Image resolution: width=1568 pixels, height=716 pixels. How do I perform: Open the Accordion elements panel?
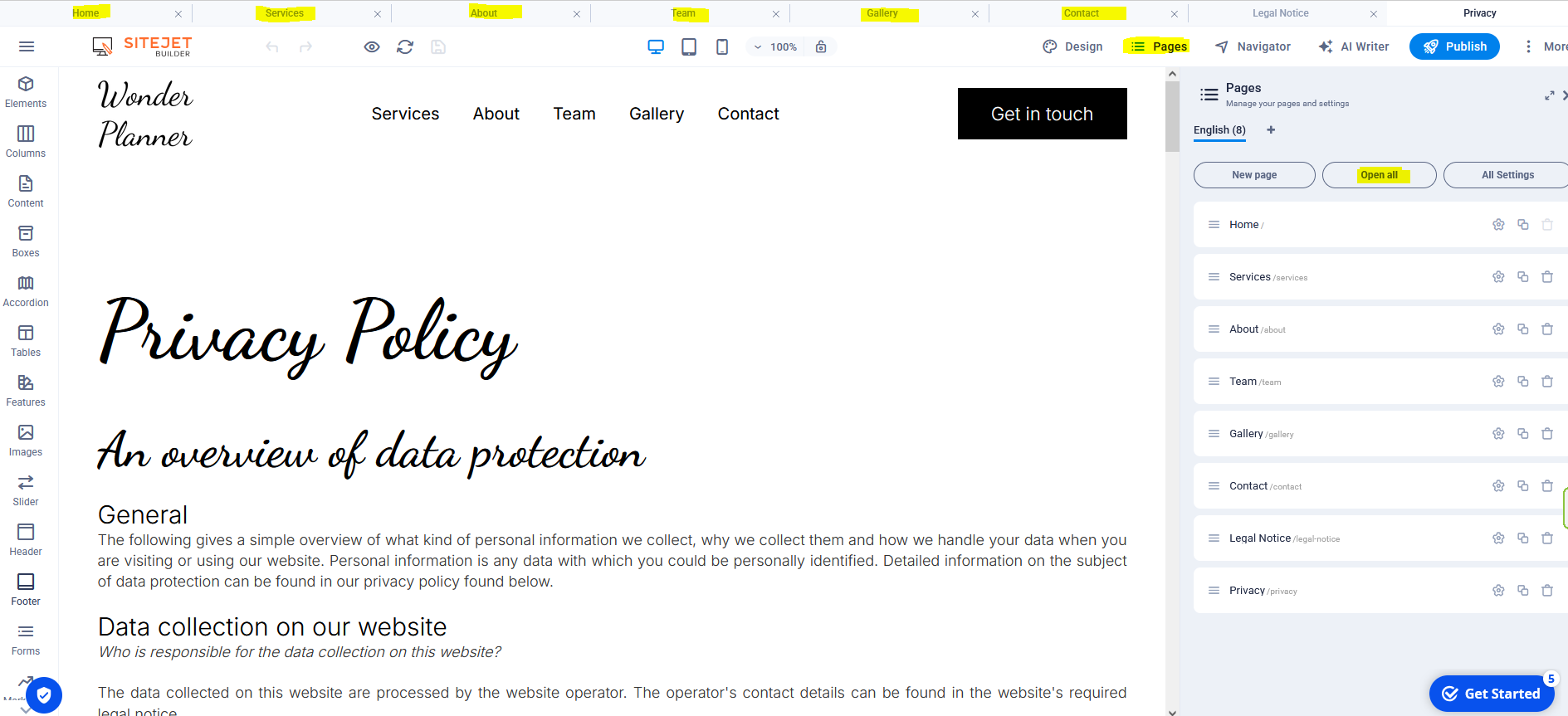click(x=26, y=290)
